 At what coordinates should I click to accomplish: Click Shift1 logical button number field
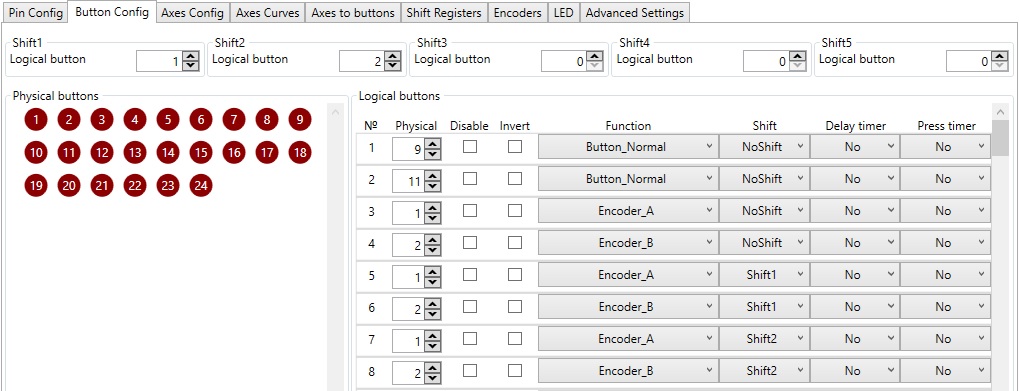pyautogui.click(x=159, y=62)
